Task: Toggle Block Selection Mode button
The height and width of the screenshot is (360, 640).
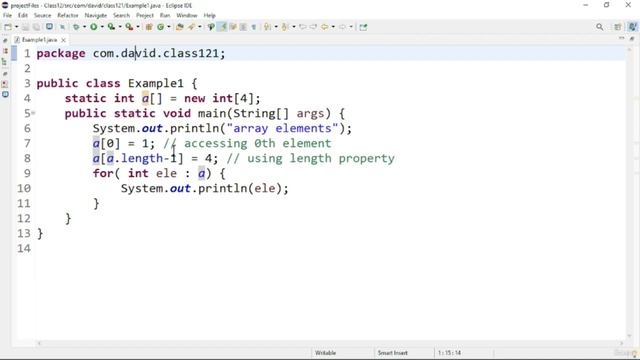Action: pyautogui.click(x=243, y=27)
